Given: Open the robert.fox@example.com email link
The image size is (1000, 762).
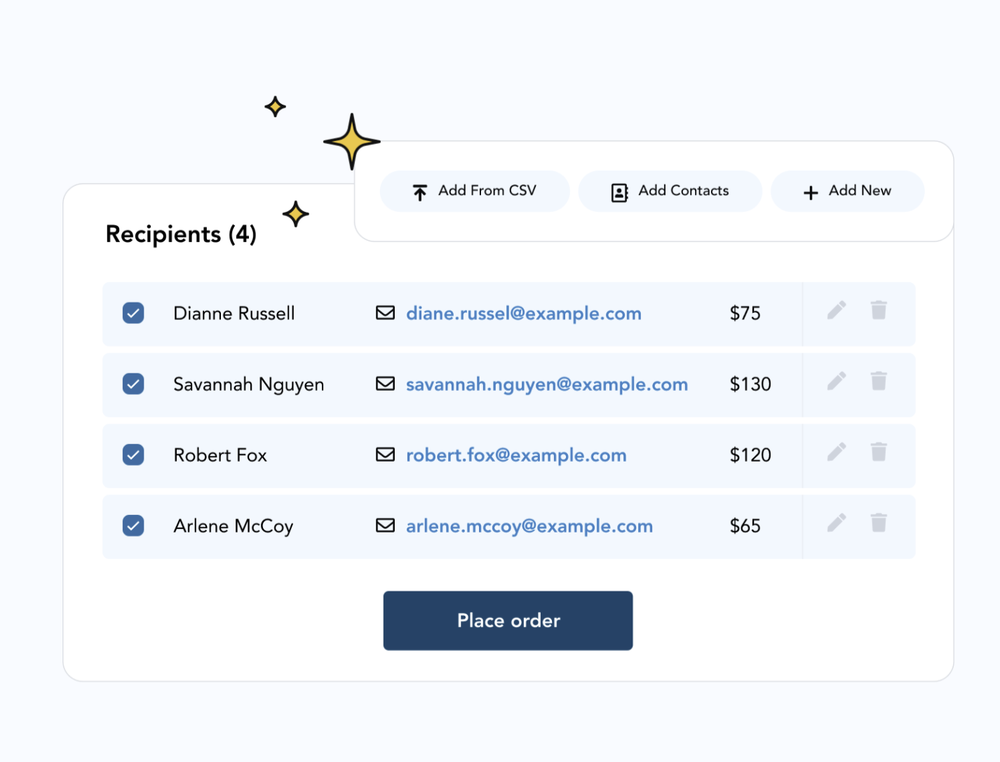Looking at the screenshot, I should click(x=516, y=455).
